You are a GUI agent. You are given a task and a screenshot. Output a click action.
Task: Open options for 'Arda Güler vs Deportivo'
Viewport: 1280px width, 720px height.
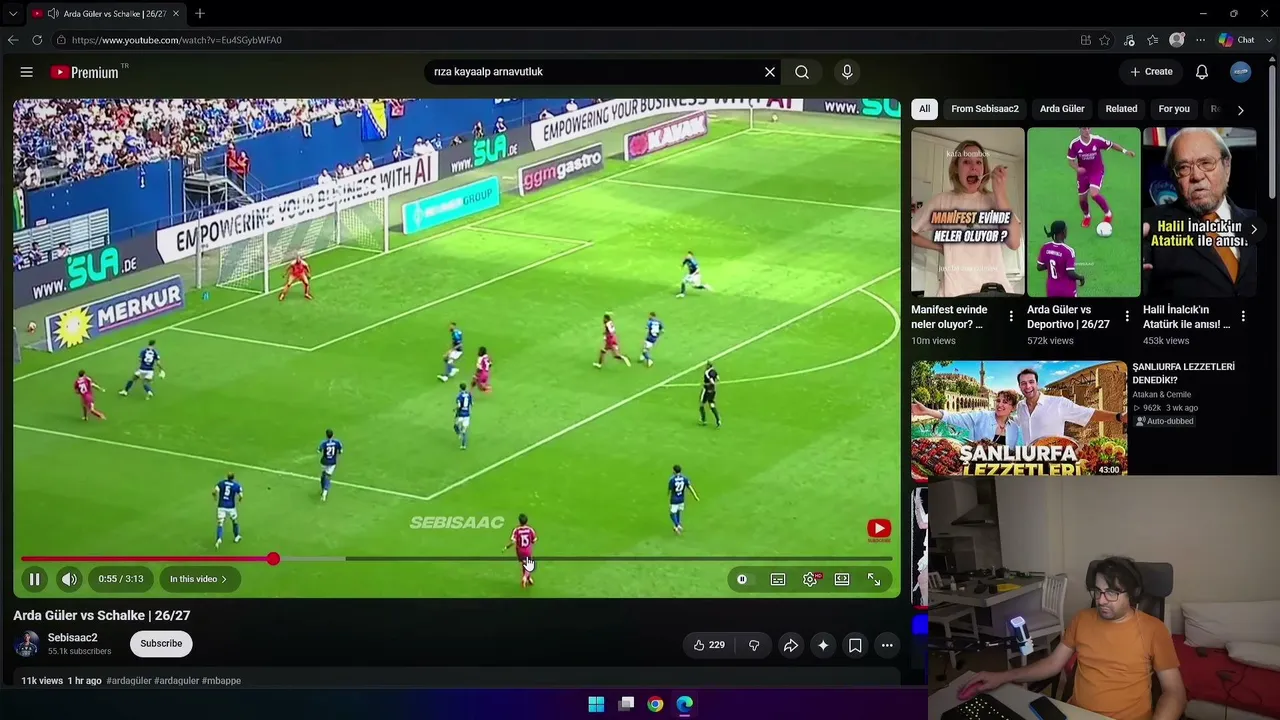pyautogui.click(x=1127, y=316)
